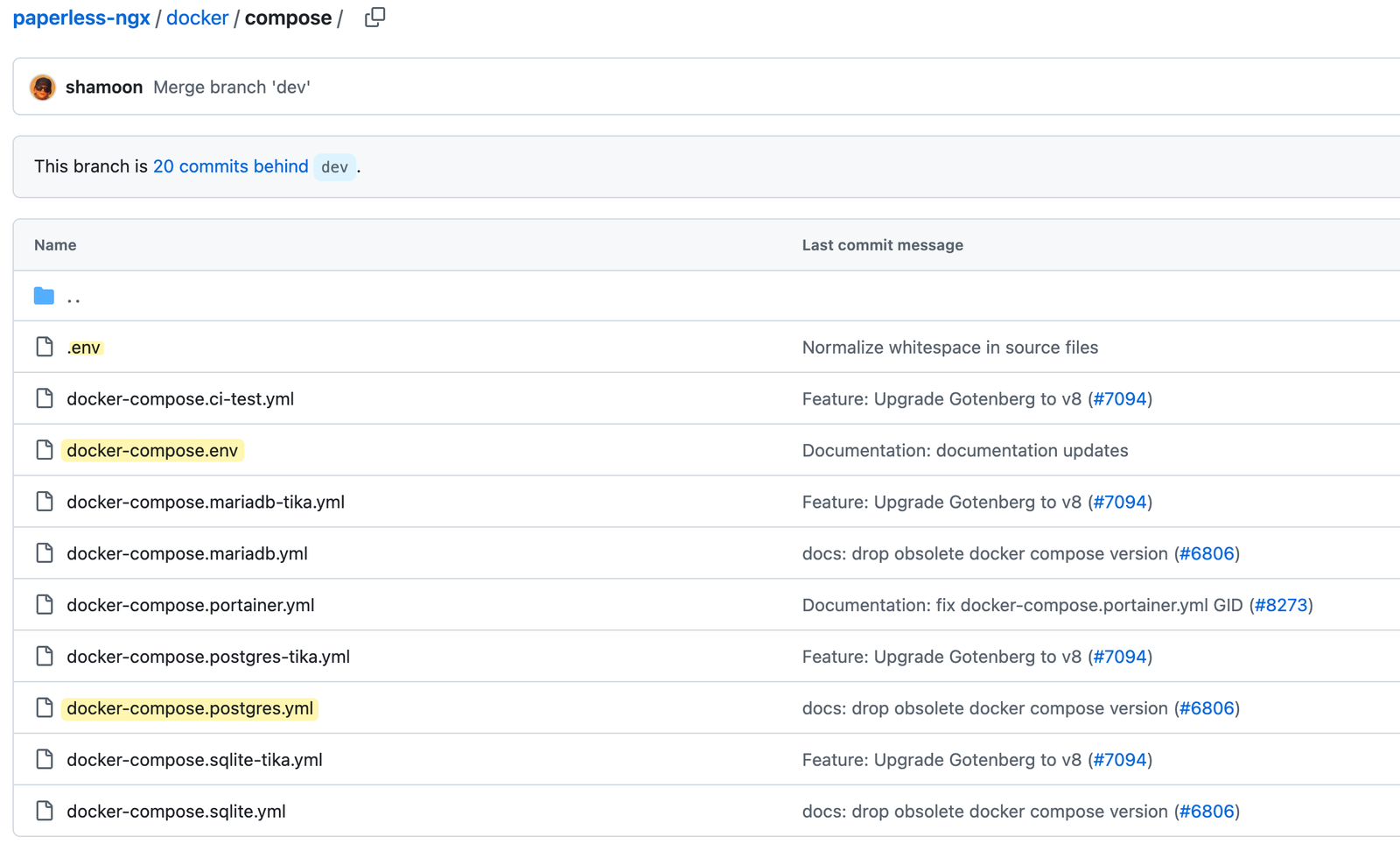Click the file icon beside docker-compose.portainer.yml
The height and width of the screenshot is (844, 1400).
(45, 604)
